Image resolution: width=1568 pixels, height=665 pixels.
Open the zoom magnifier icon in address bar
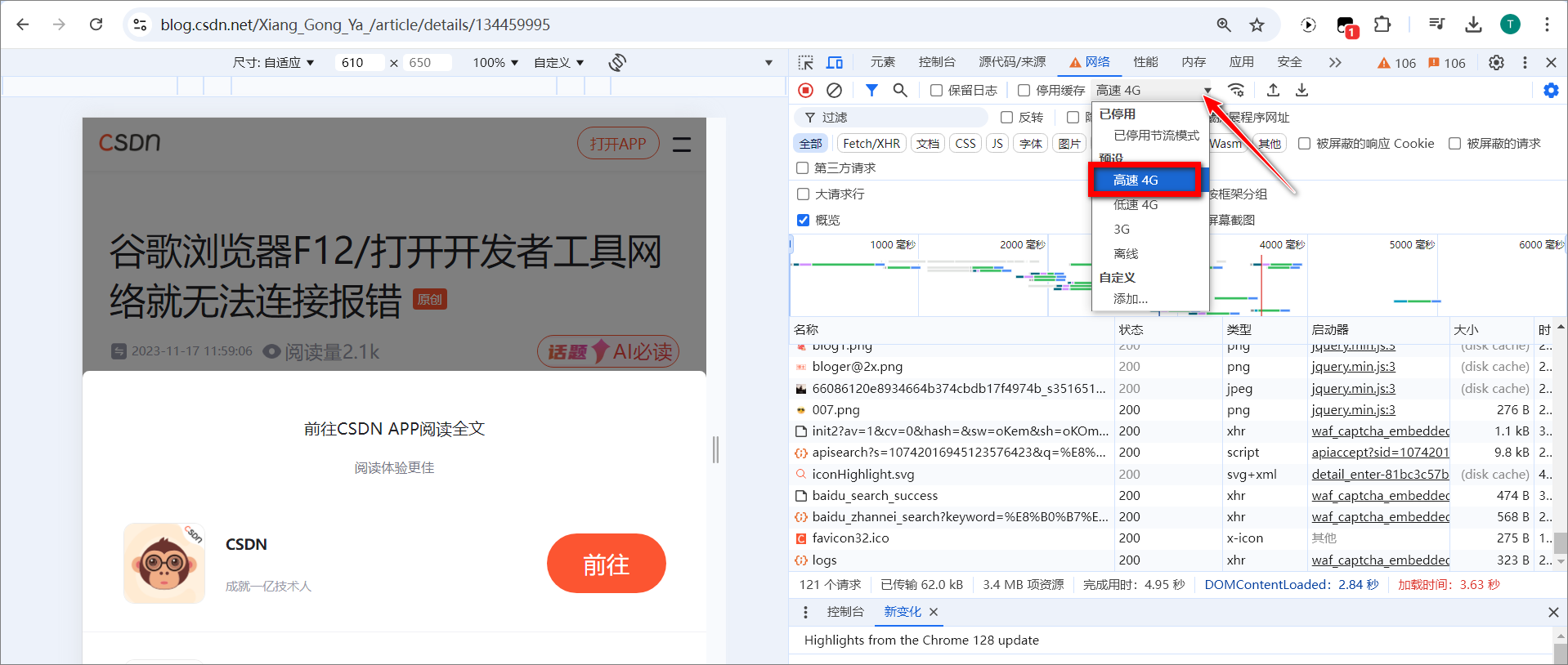coord(1224,25)
